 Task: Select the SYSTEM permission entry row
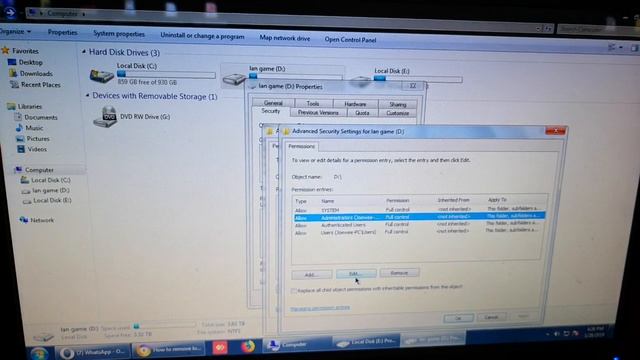tap(420, 209)
